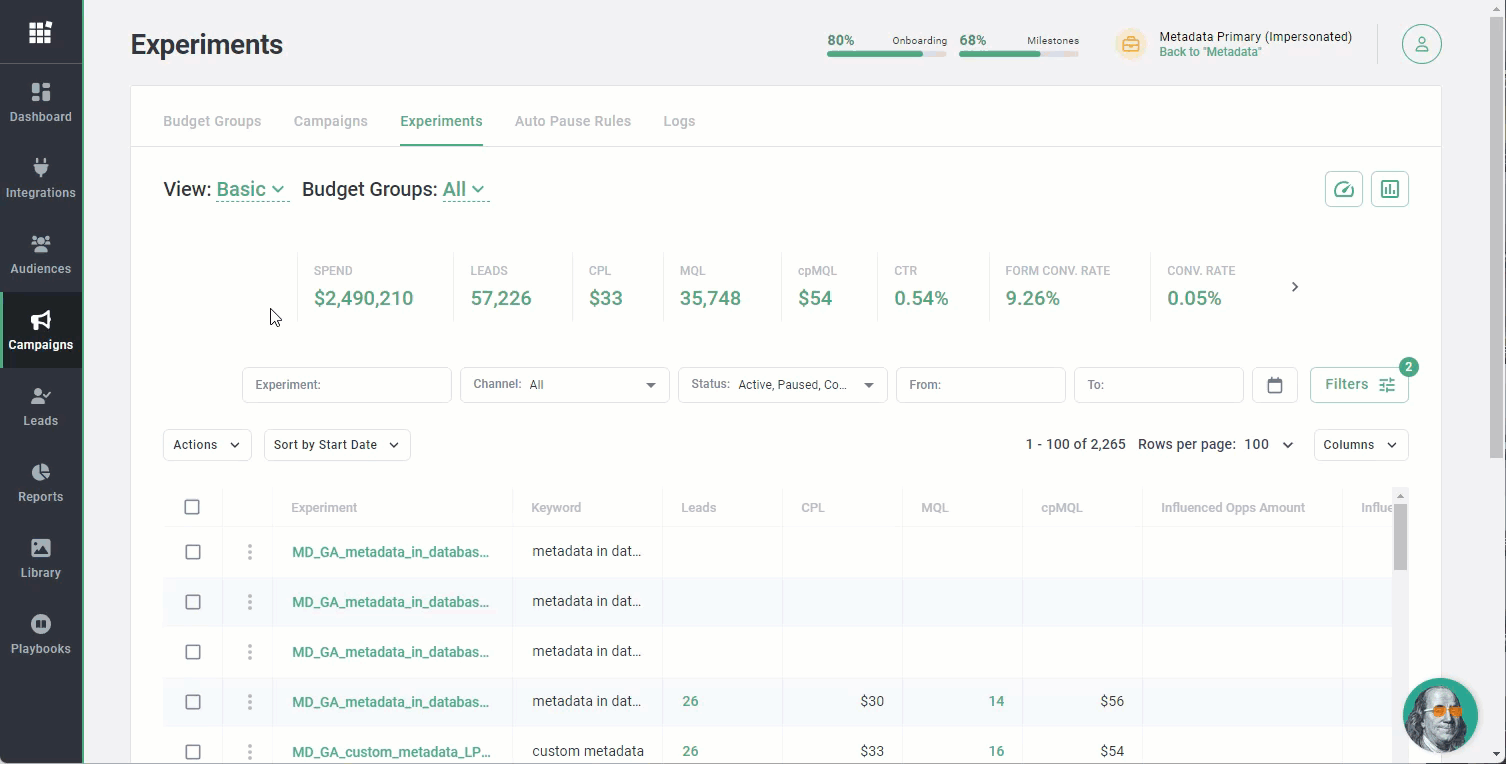Open the calendar date picker icon
Screen dimensions: 1506x764
(x=1274, y=385)
